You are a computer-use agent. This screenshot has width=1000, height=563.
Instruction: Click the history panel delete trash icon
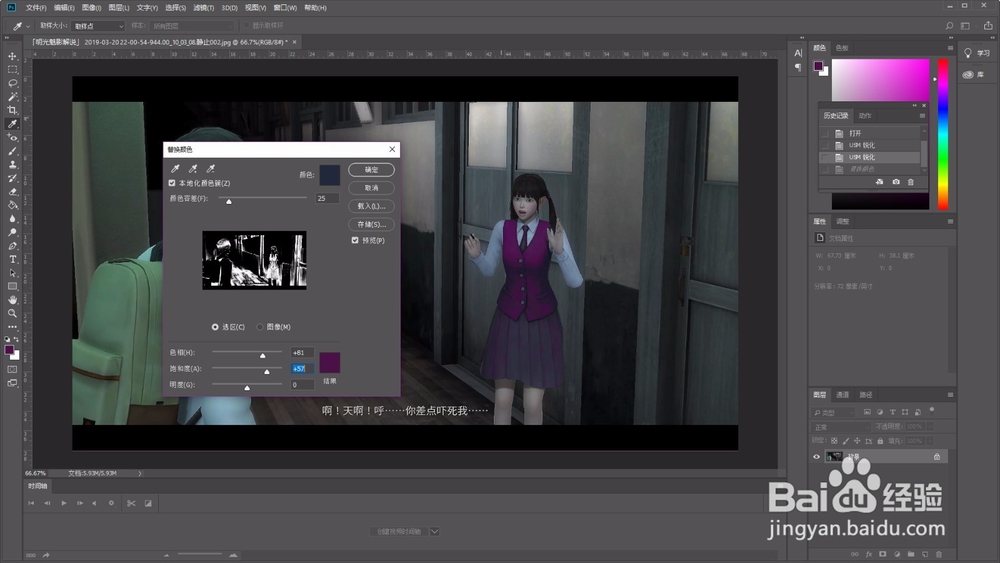point(911,182)
